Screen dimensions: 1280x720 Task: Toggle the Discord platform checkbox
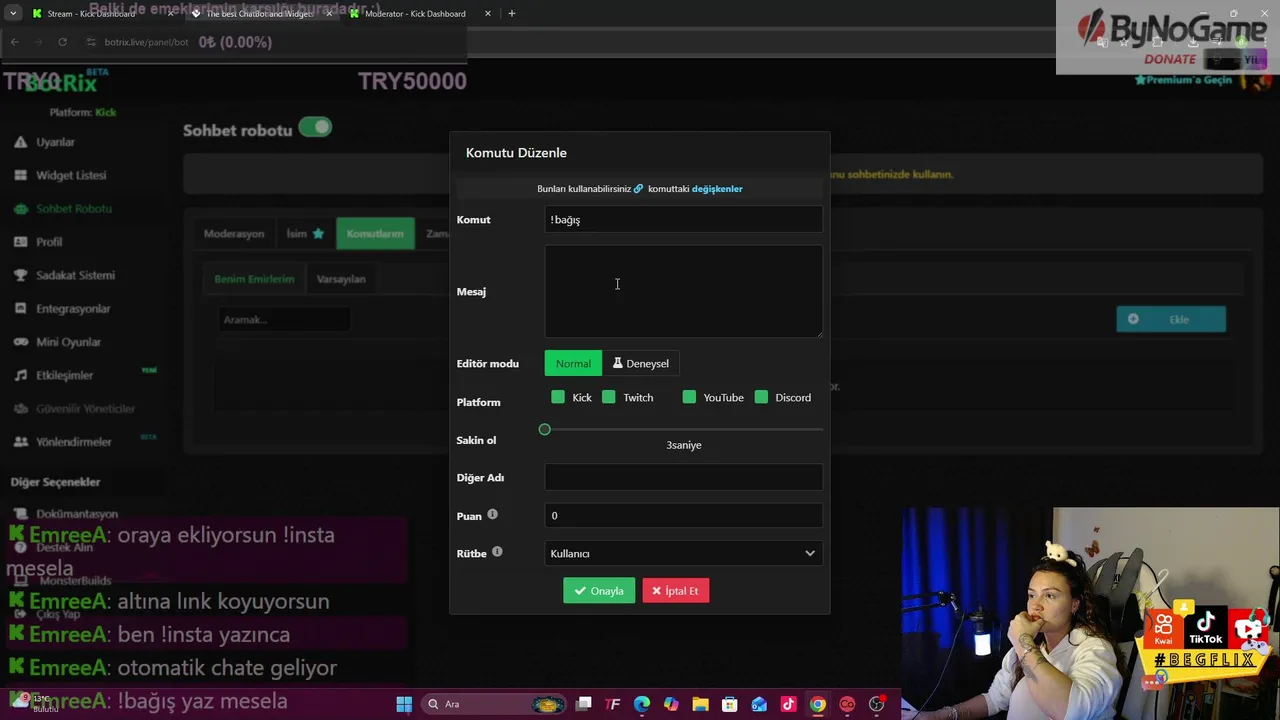pyautogui.click(x=761, y=397)
